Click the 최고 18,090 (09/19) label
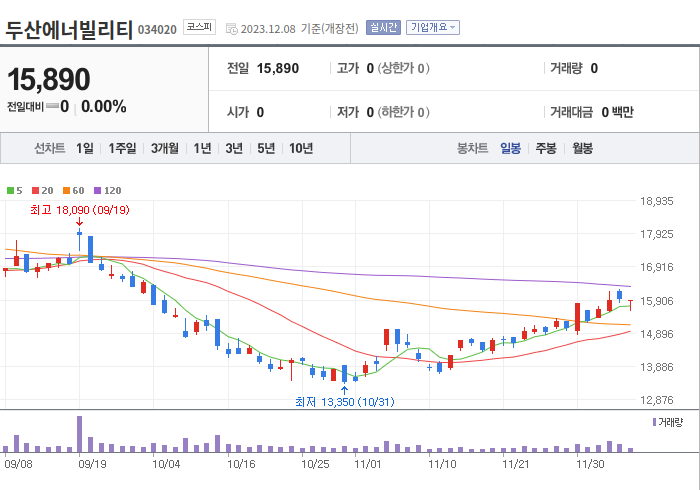Viewport: 700px width, 490px height. coord(80,210)
